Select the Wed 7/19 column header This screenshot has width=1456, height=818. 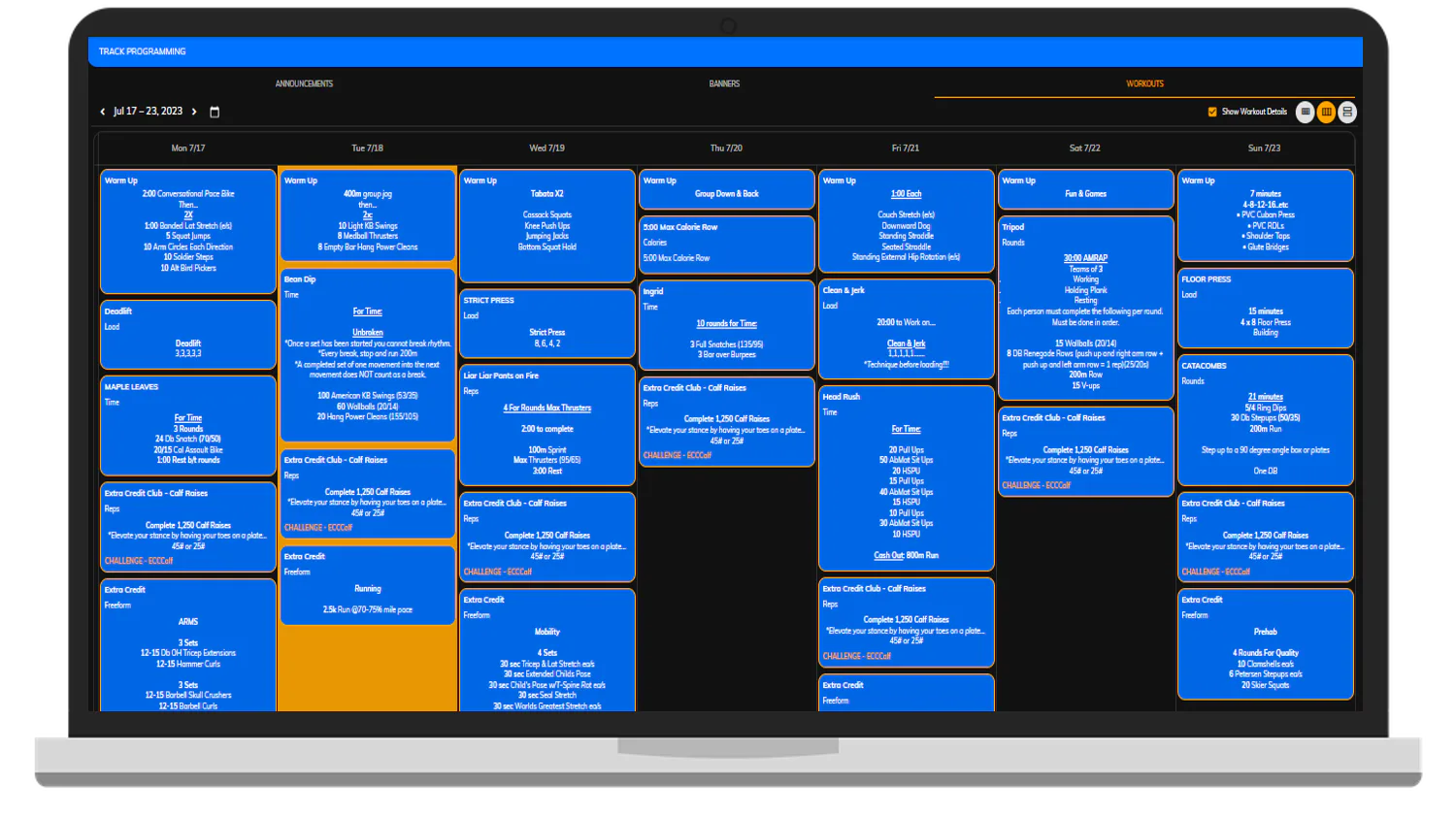tap(546, 148)
